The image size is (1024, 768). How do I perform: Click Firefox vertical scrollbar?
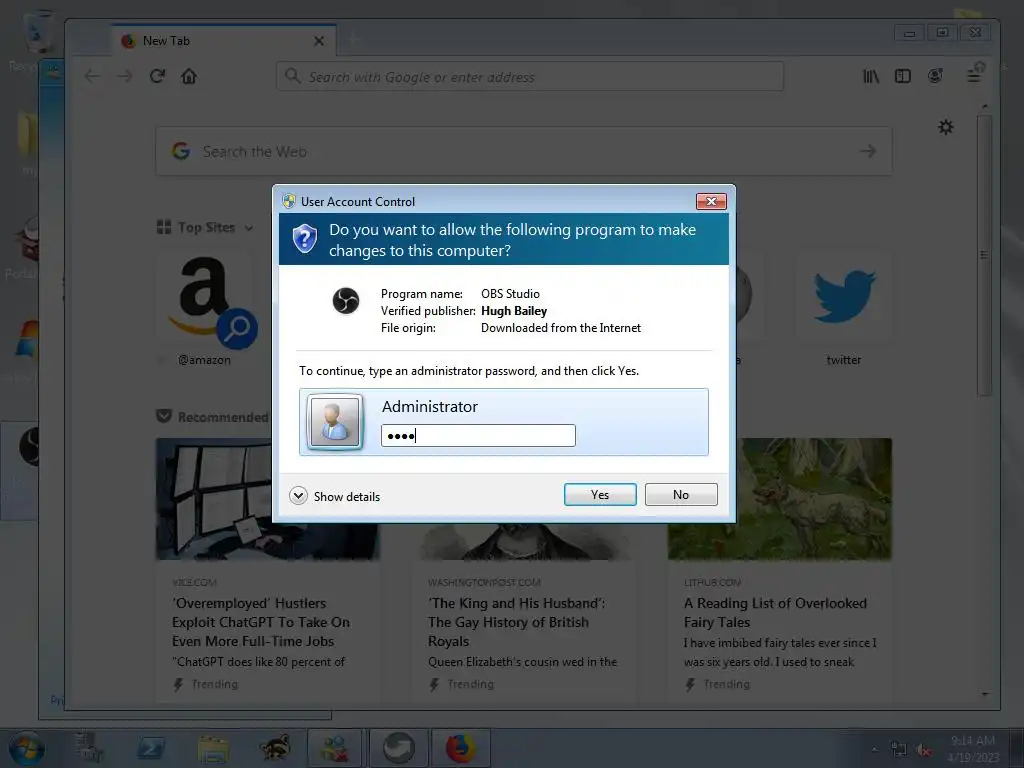click(x=985, y=255)
